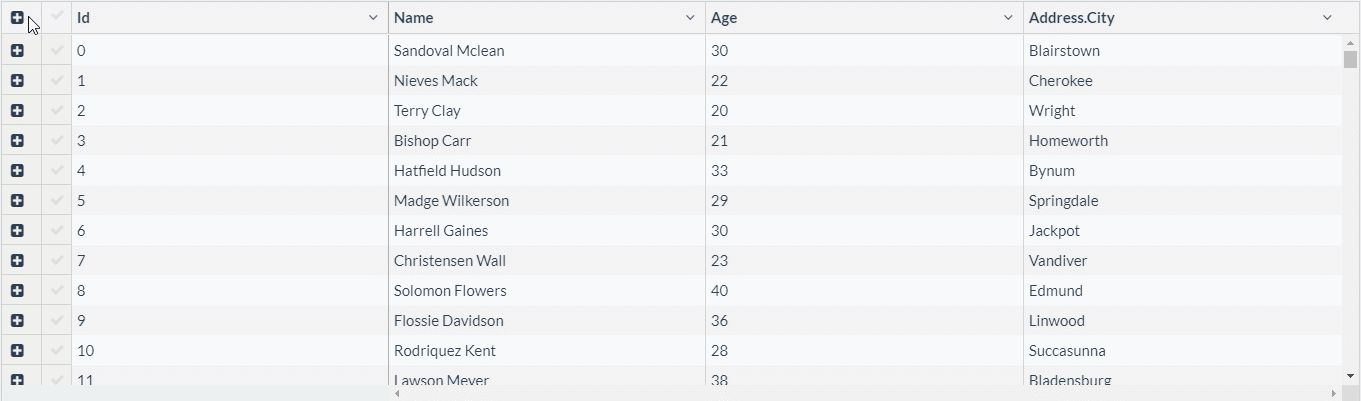The width and height of the screenshot is (1361, 401).
Task: Open the Age column dropdown arrow
Action: coord(1008,18)
